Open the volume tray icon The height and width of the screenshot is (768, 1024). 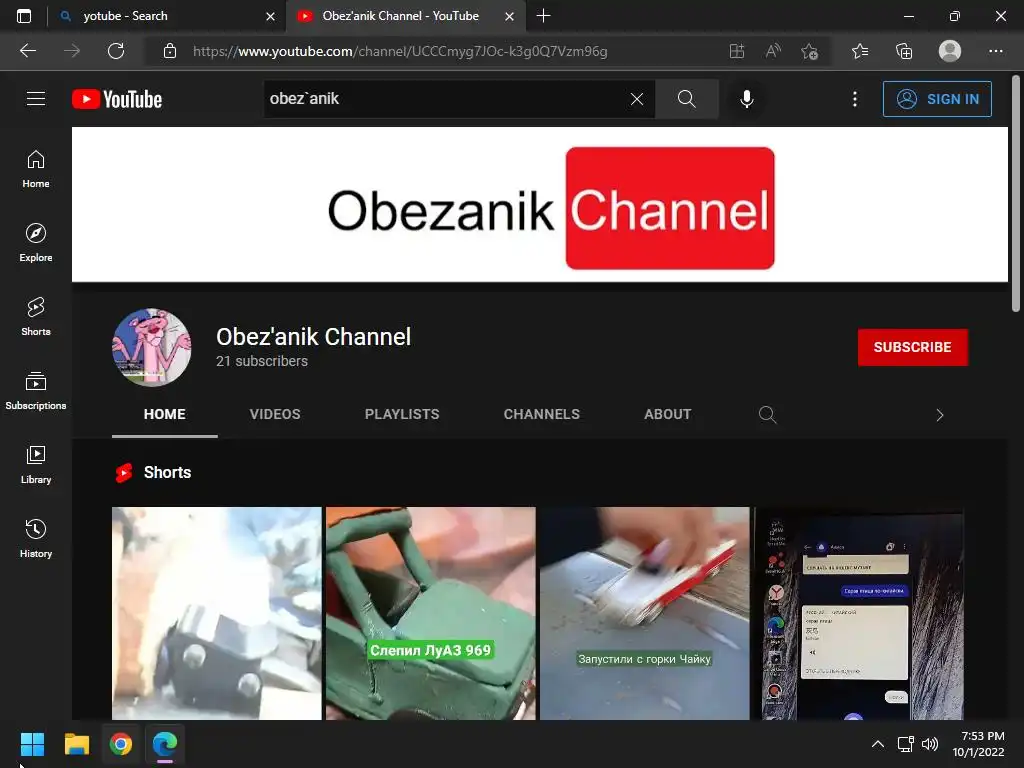930,744
